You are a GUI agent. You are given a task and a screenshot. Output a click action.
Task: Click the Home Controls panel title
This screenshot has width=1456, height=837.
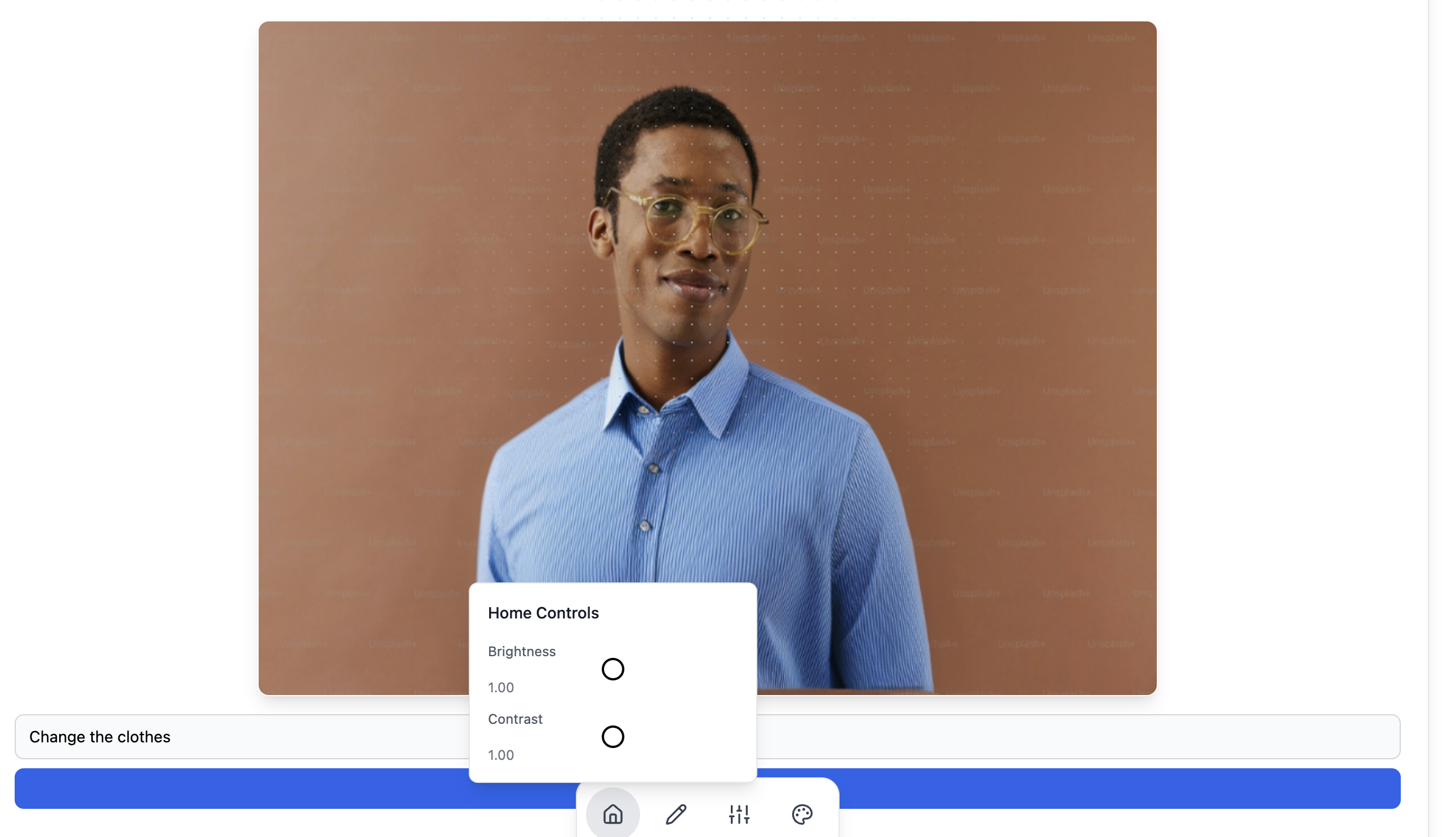pos(543,613)
